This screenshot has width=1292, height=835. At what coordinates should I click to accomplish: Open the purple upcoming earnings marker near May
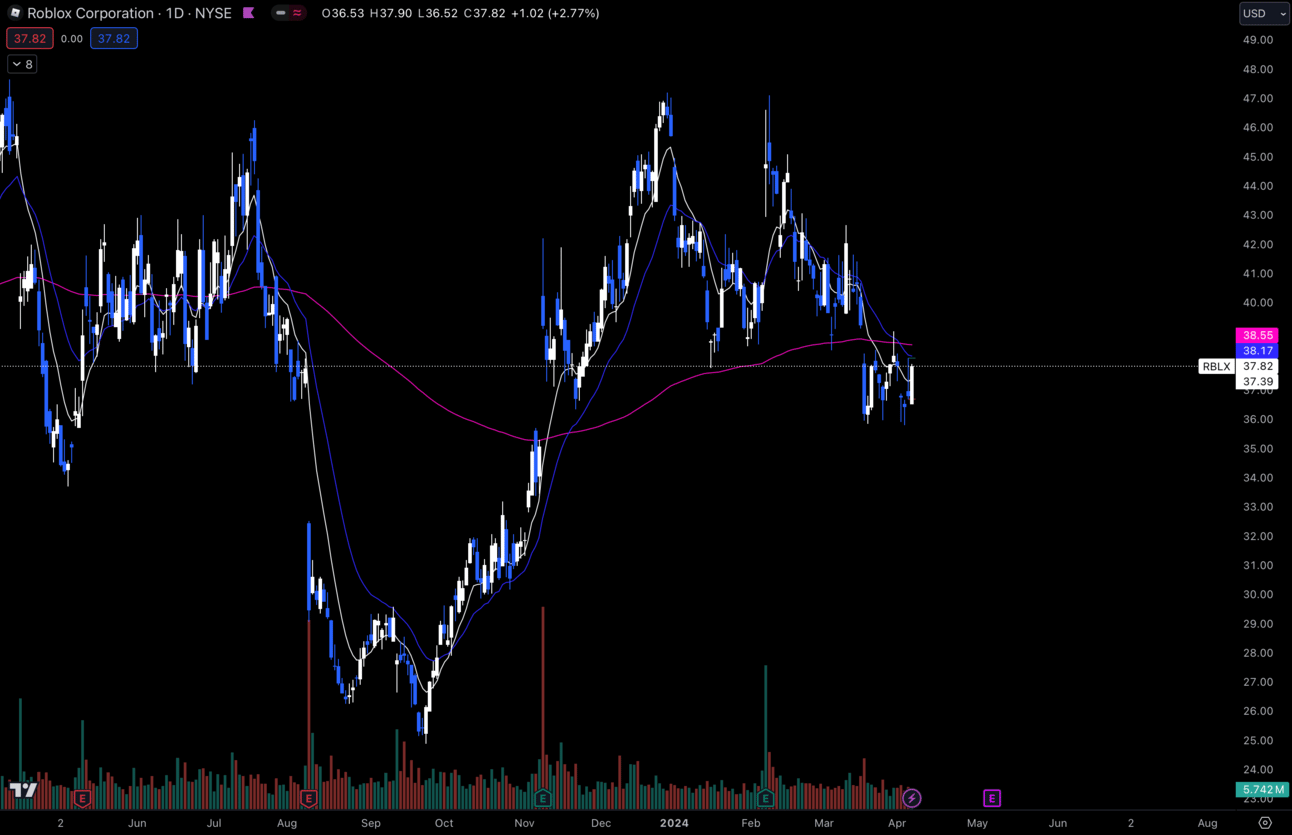point(992,798)
